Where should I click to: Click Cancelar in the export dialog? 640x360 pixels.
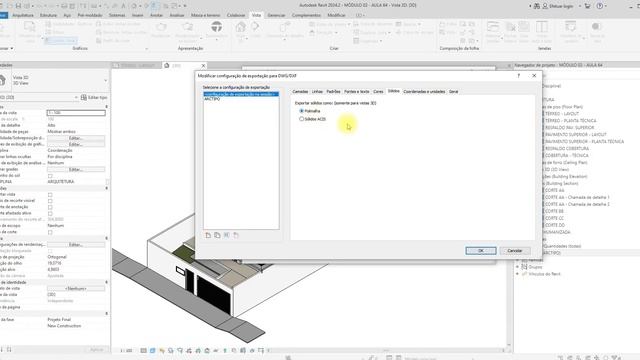[515, 251]
